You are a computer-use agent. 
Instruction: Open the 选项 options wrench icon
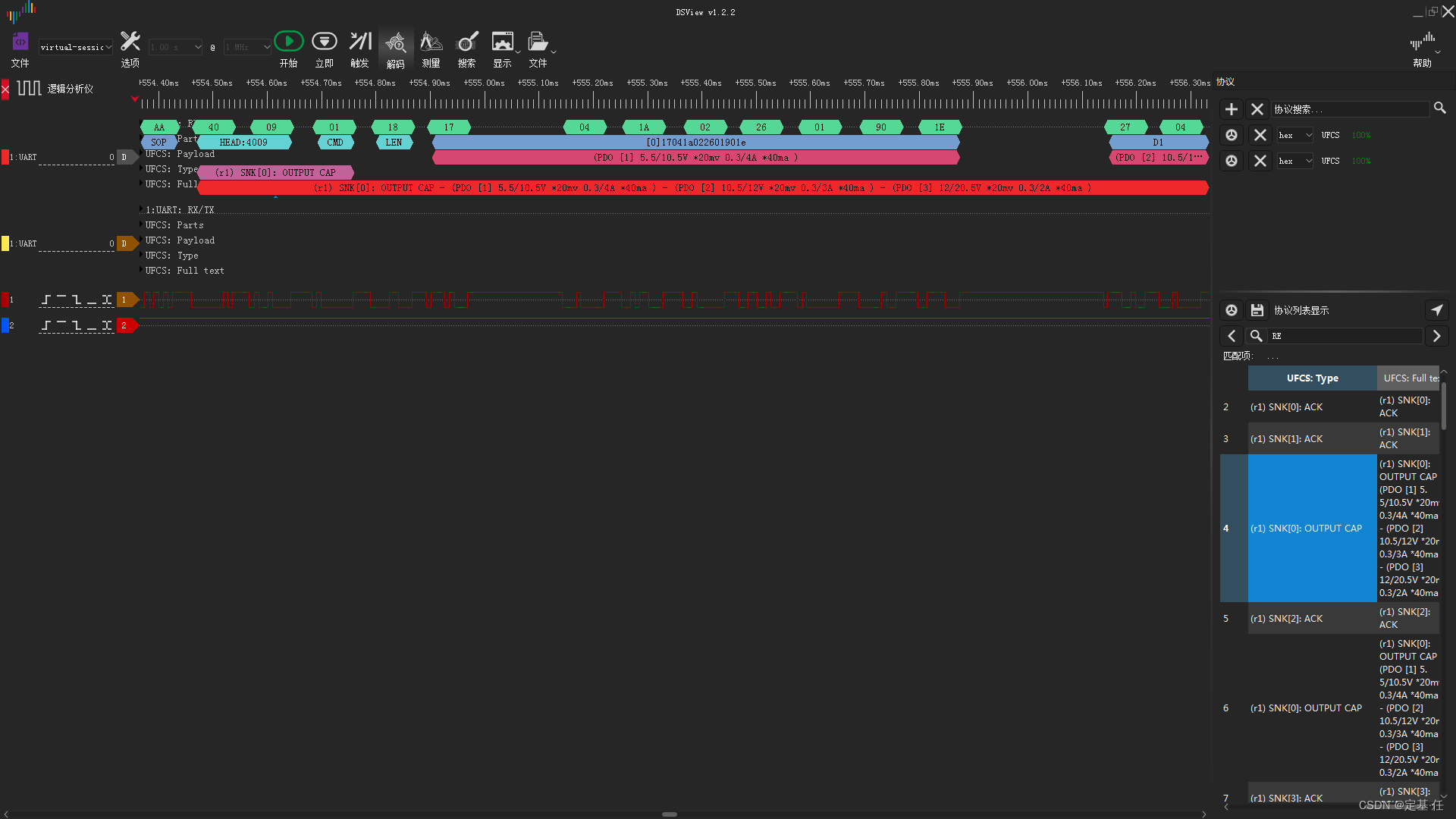[x=130, y=42]
